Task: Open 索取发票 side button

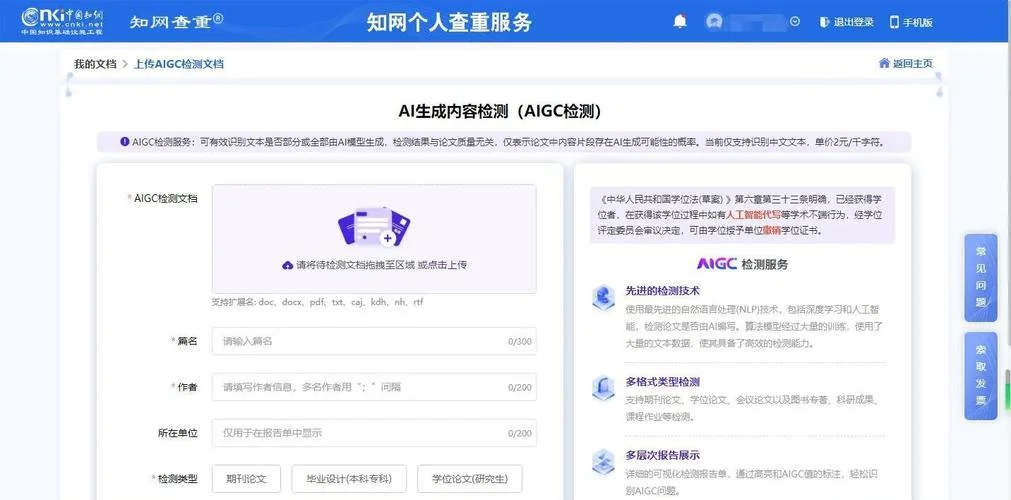Action: pyautogui.click(x=981, y=376)
